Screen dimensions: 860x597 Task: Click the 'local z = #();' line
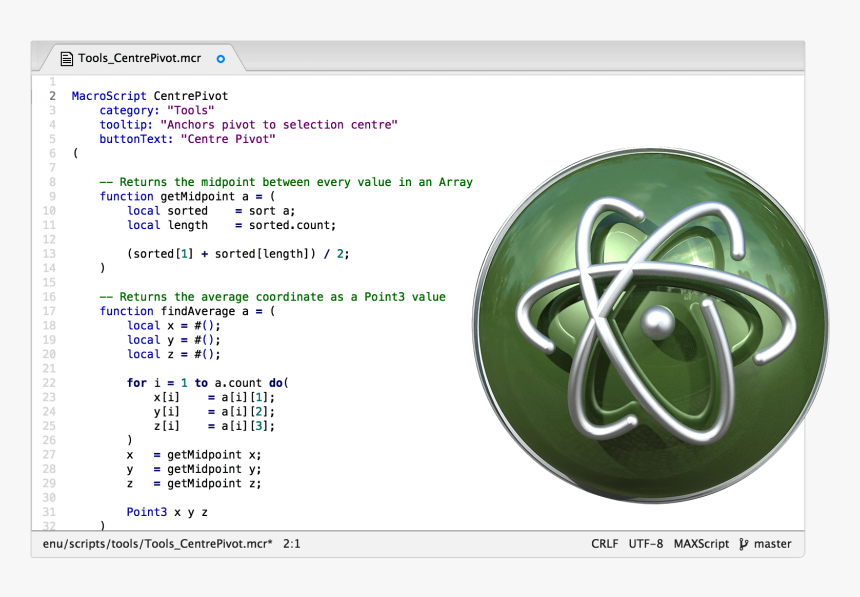174,354
